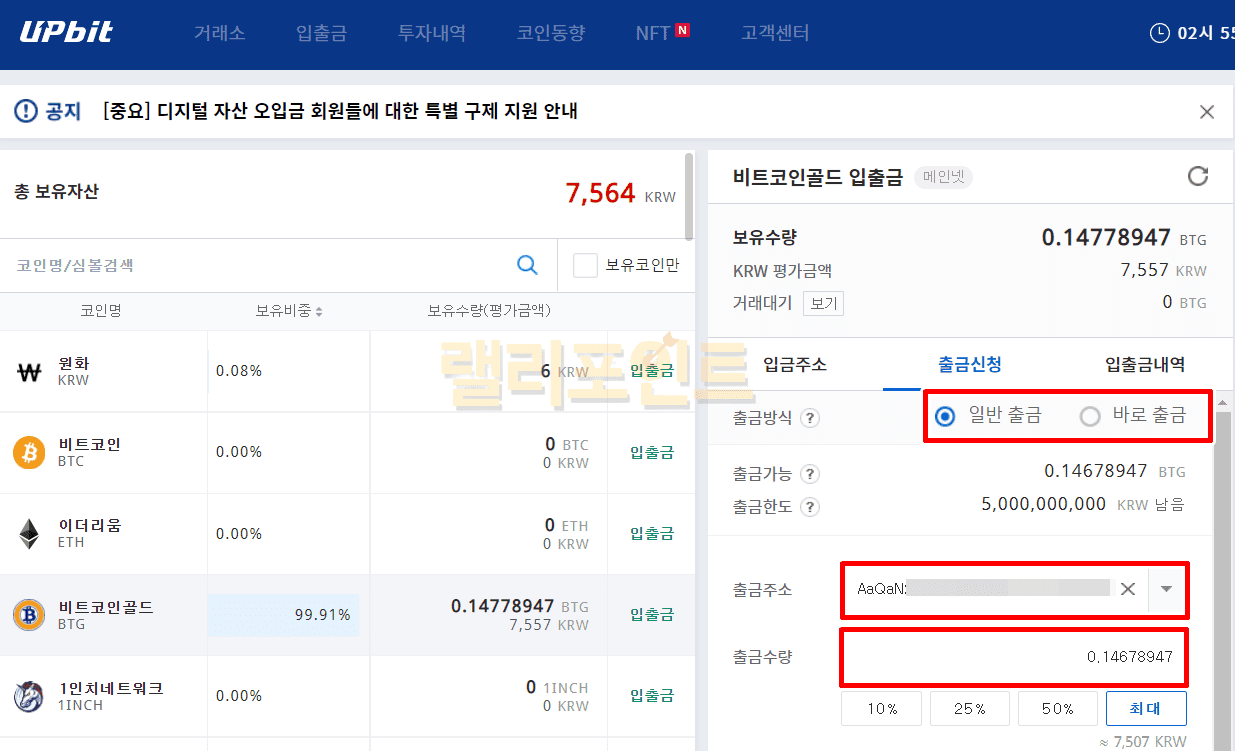Click the 1인치네트워크 coin icon
Screen dimensions: 1235x751
(29, 696)
